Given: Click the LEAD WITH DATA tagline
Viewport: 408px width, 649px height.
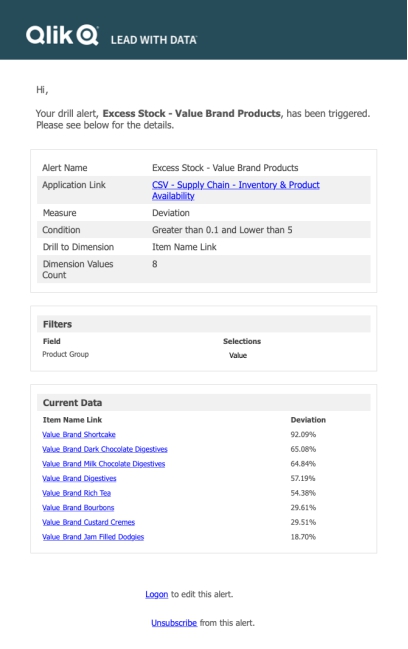Looking at the screenshot, I should click(154, 40).
